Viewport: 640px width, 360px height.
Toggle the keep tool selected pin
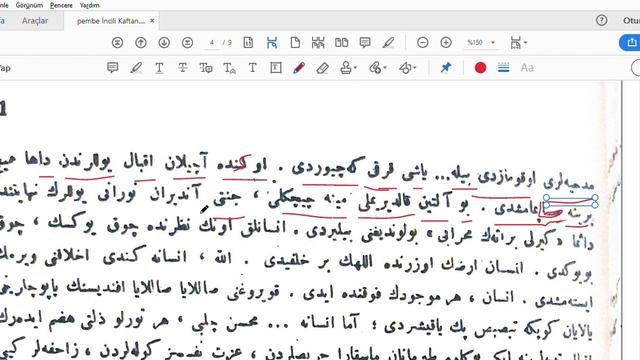pos(446,68)
